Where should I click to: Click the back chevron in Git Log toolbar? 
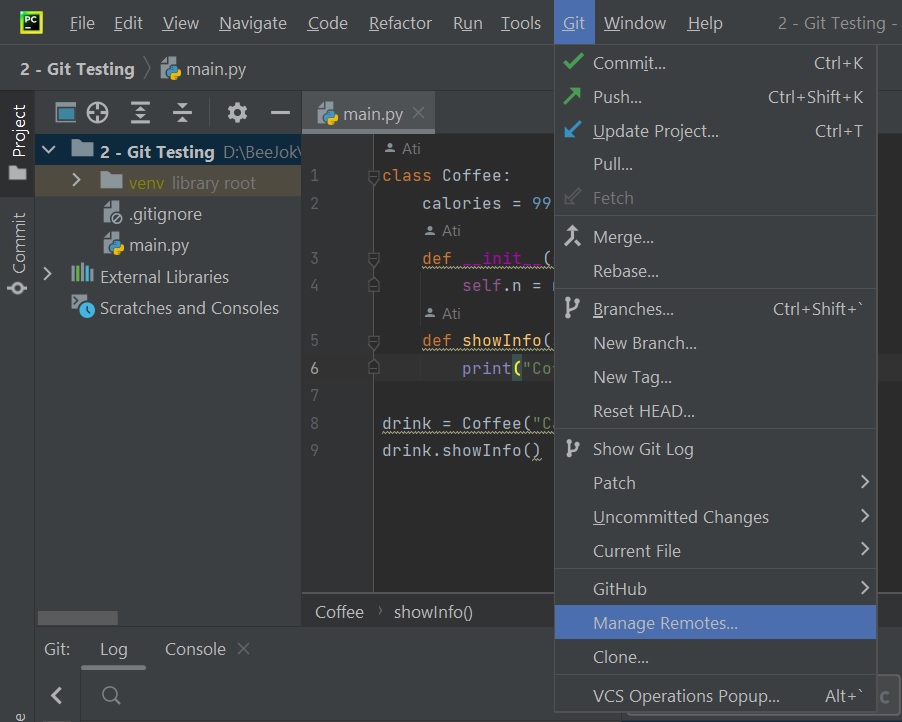tap(57, 695)
